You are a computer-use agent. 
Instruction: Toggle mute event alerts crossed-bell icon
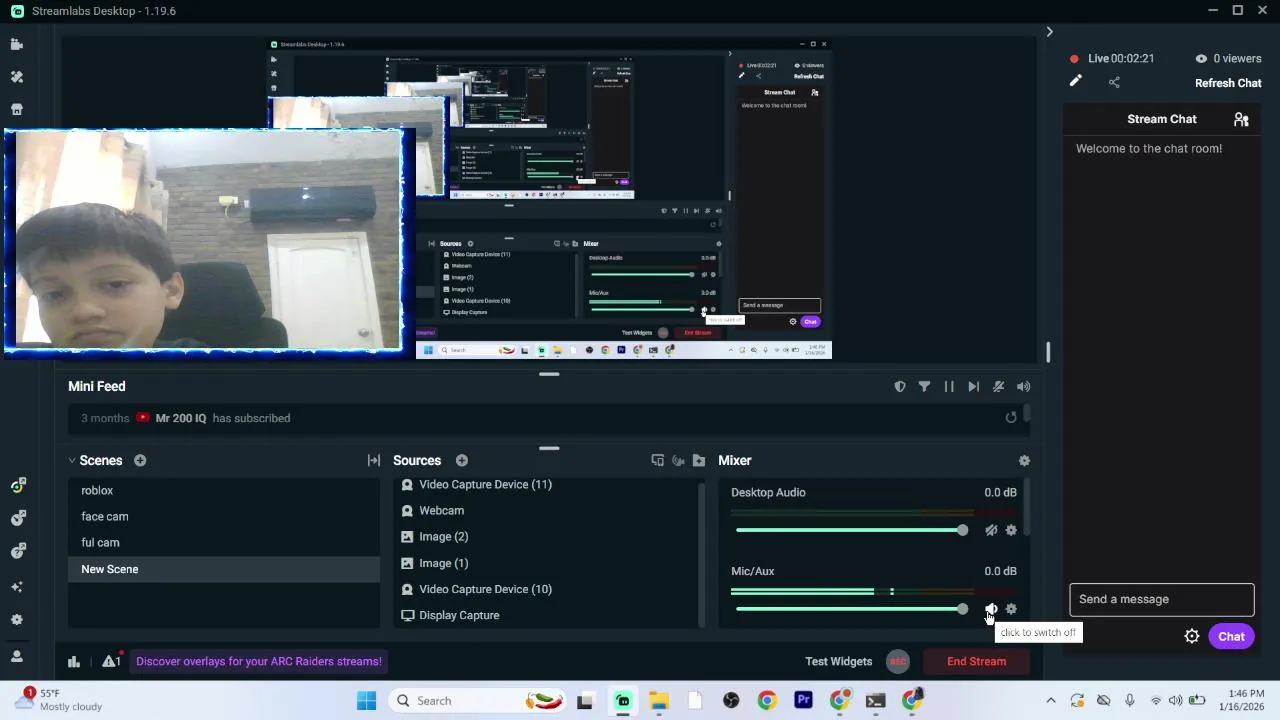click(998, 386)
